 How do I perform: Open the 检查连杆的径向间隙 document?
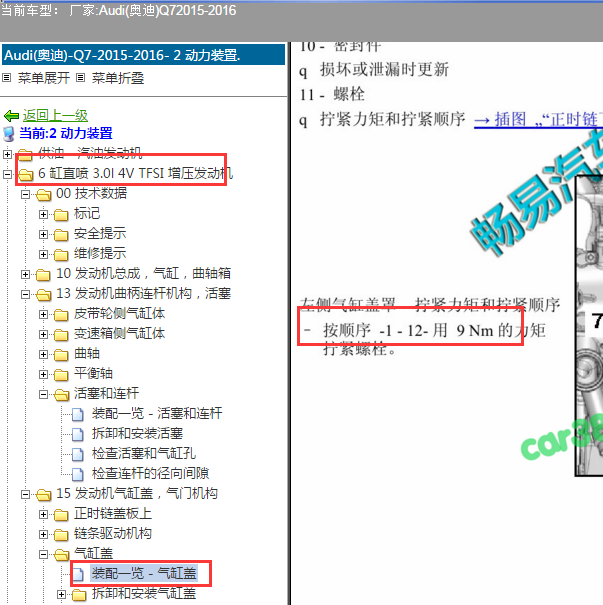[150, 474]
